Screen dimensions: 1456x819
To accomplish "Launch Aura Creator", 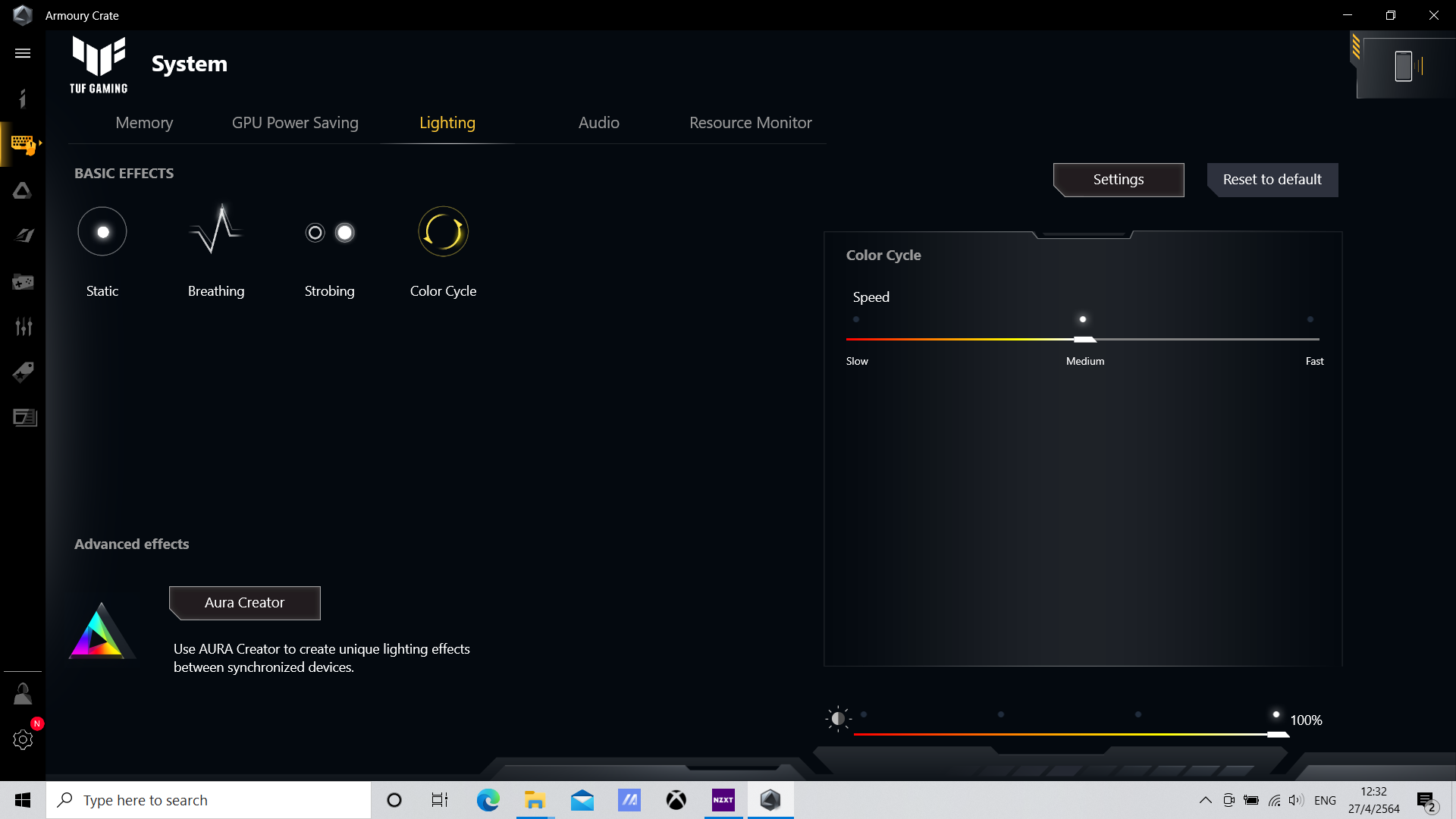I will point(244,603).
